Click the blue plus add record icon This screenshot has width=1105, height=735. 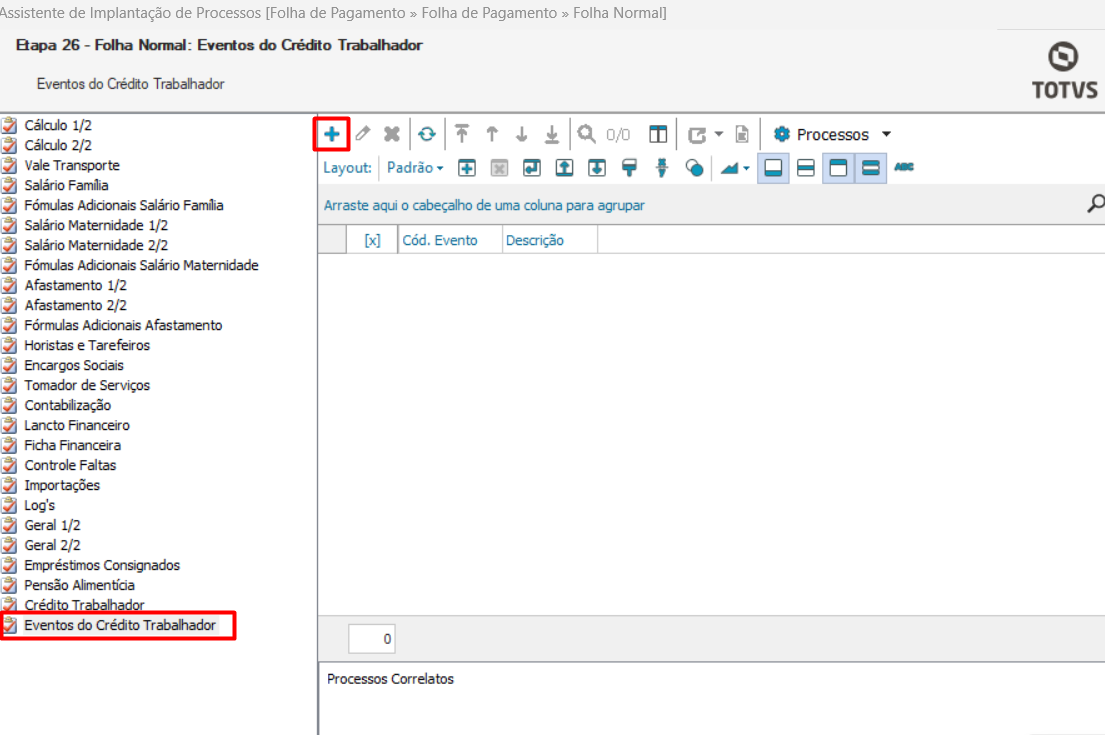pyautogui.click(x=332, y=134)
